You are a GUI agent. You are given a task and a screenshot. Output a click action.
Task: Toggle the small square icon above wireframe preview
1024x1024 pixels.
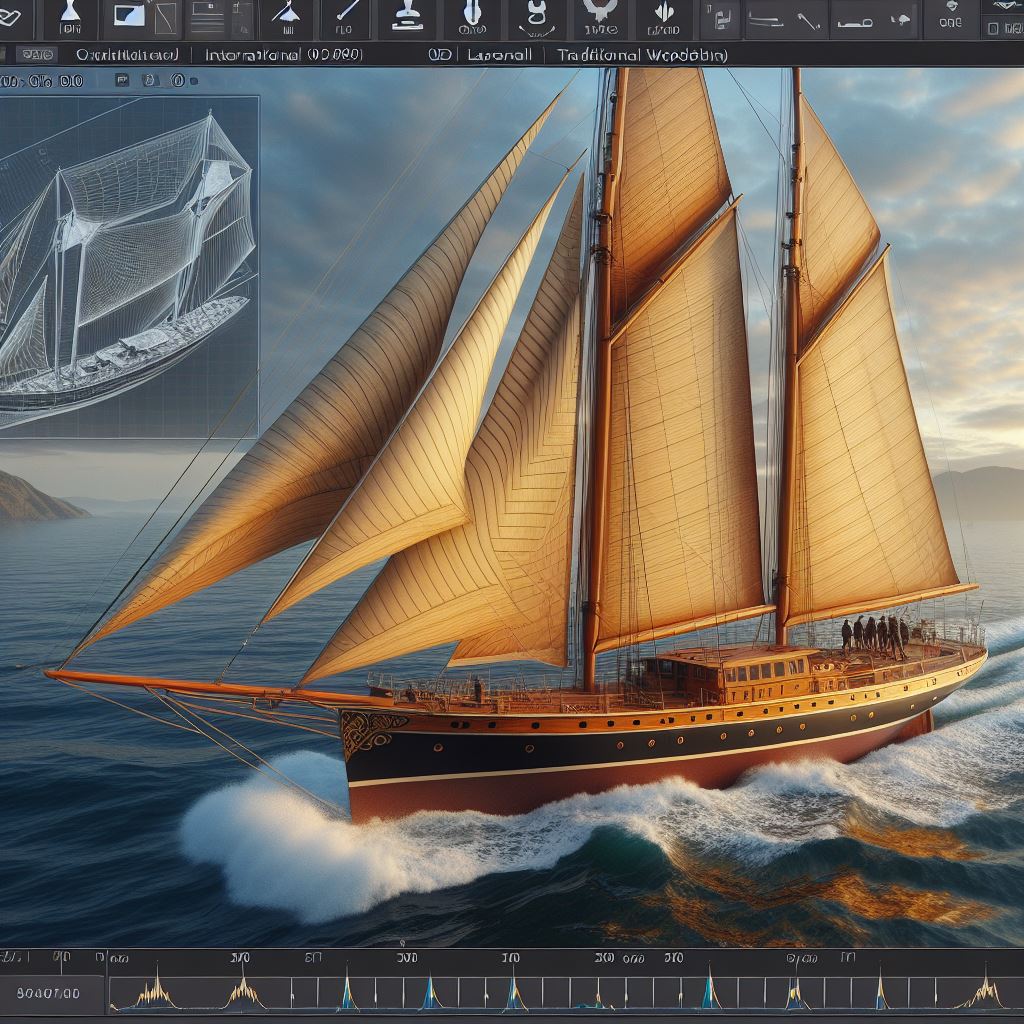pos(122,81)
